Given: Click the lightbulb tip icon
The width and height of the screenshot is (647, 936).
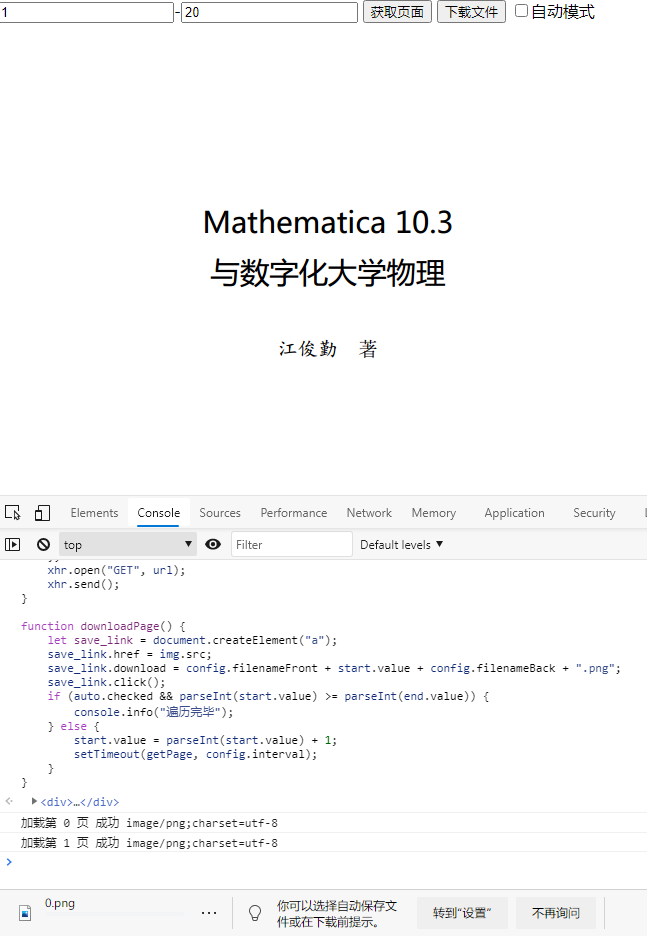Looking at the screenshot, I should tap(255, 913).
